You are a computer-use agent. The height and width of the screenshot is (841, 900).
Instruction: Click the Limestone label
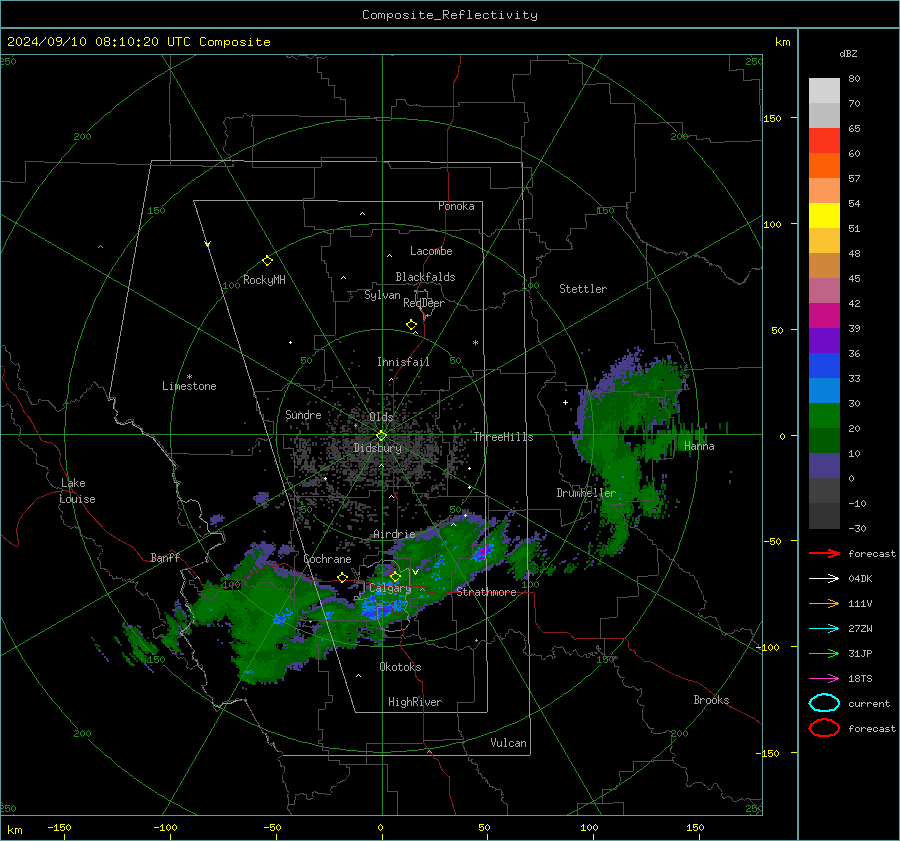[189, 386]
